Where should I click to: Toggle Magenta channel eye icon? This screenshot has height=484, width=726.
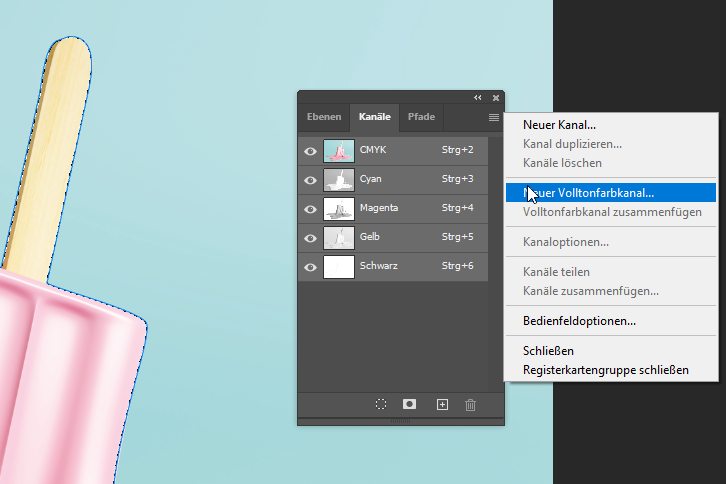tap(310, 209)
